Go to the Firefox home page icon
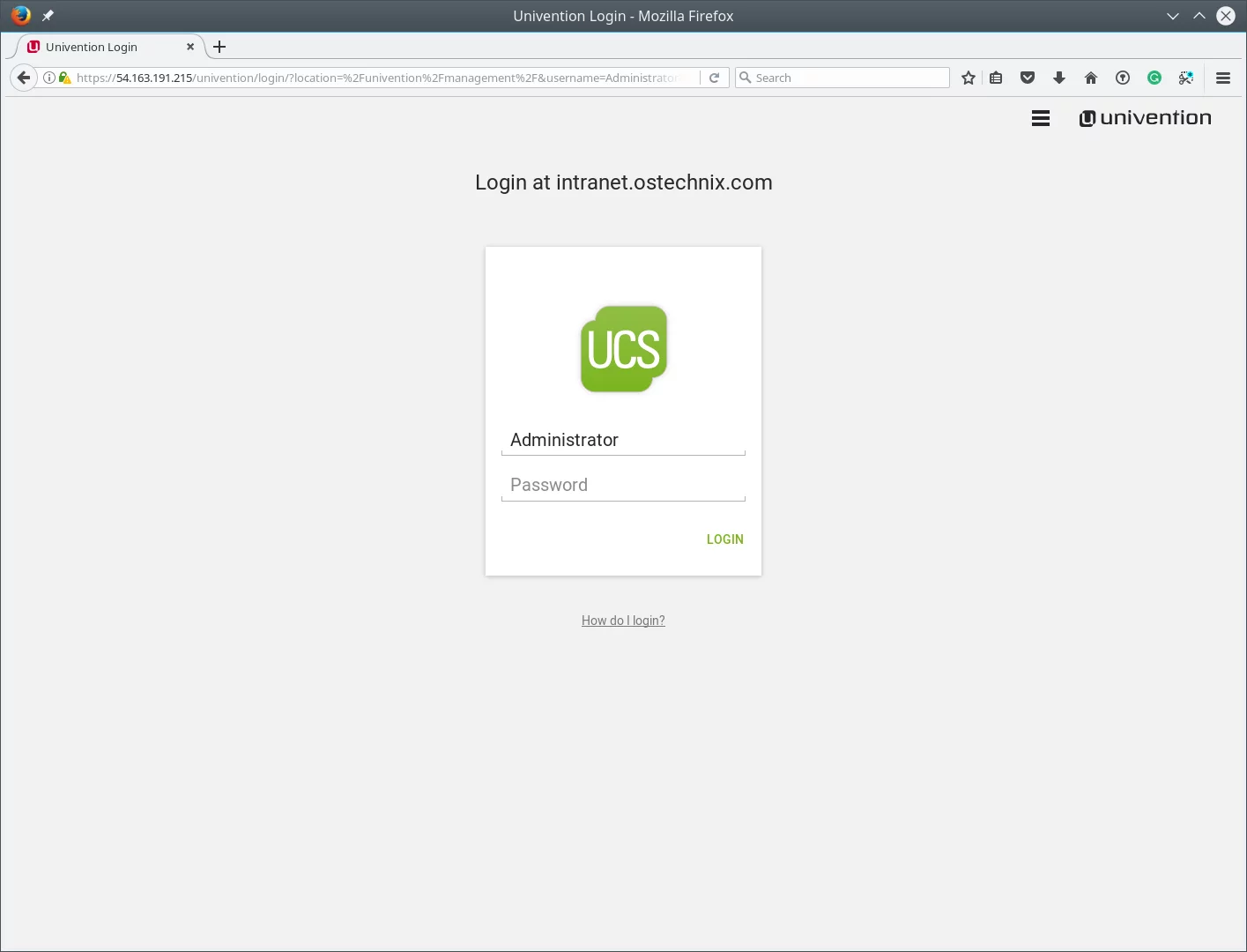1247x952 pixels. (x=1091, y=78)
